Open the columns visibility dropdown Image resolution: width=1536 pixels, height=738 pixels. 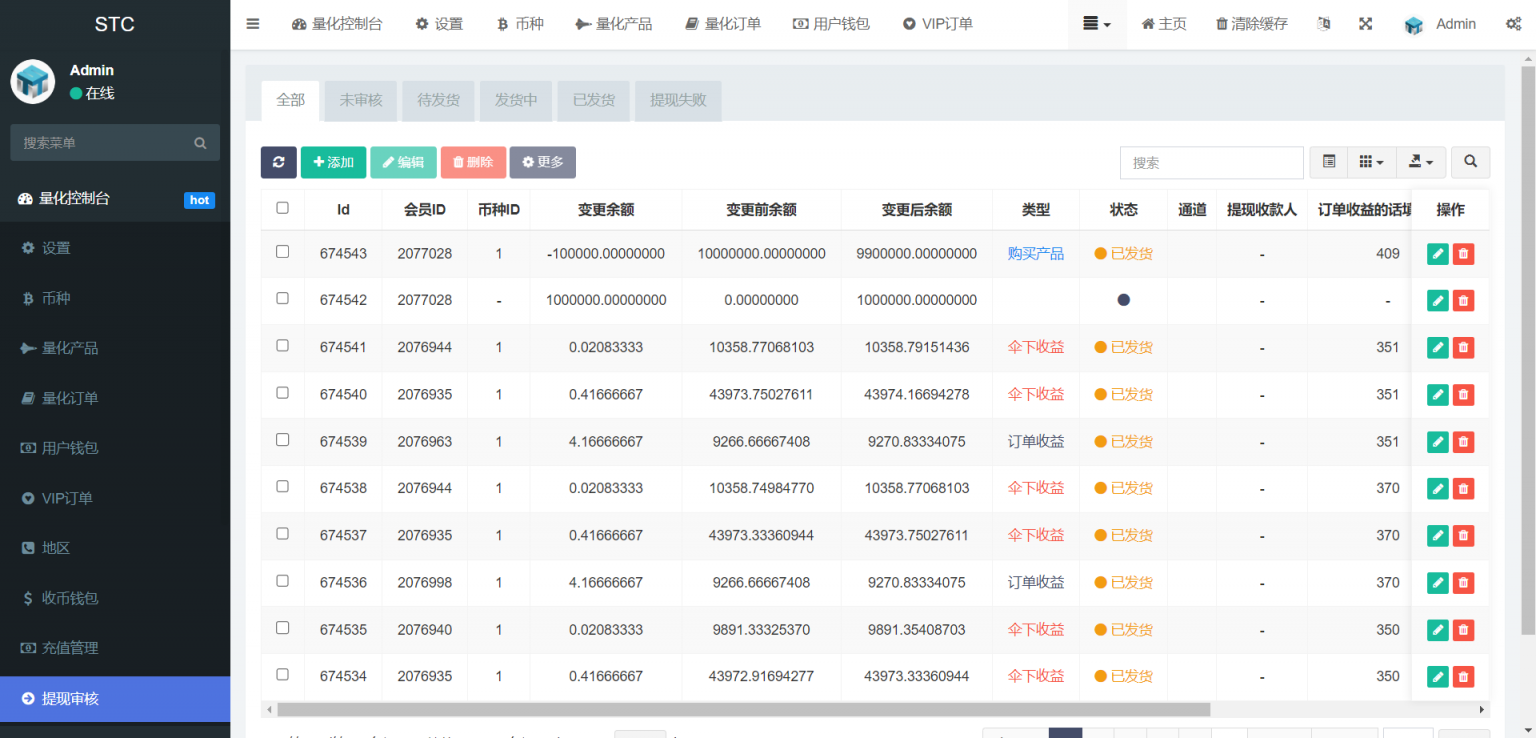click(1371, 162)
